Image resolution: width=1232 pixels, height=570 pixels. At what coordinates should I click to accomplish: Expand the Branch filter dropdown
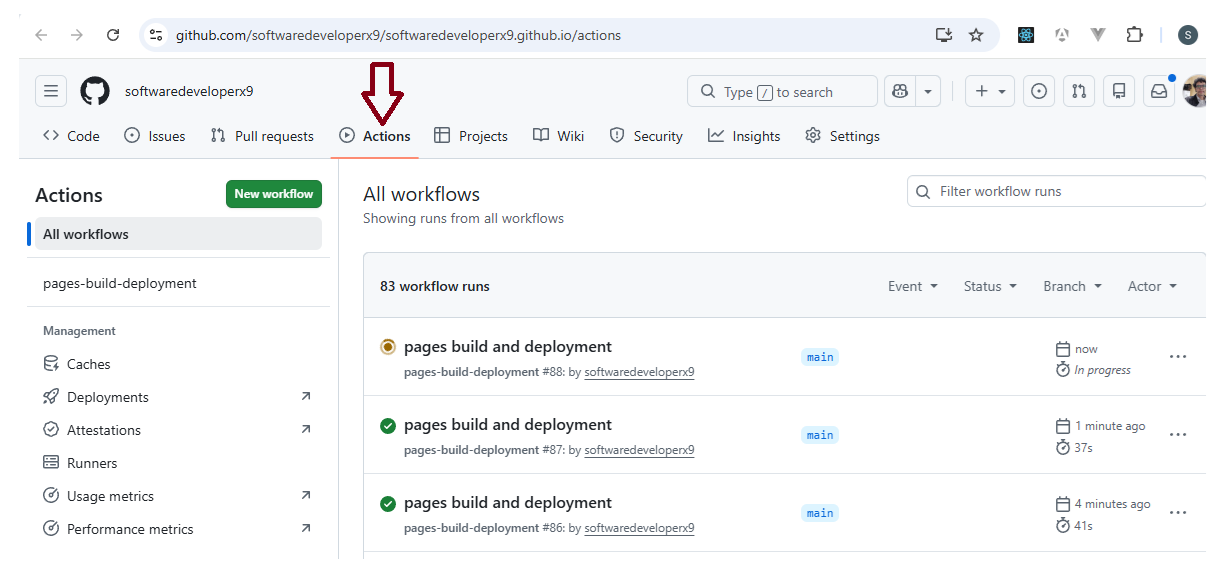pos(1072,286)
